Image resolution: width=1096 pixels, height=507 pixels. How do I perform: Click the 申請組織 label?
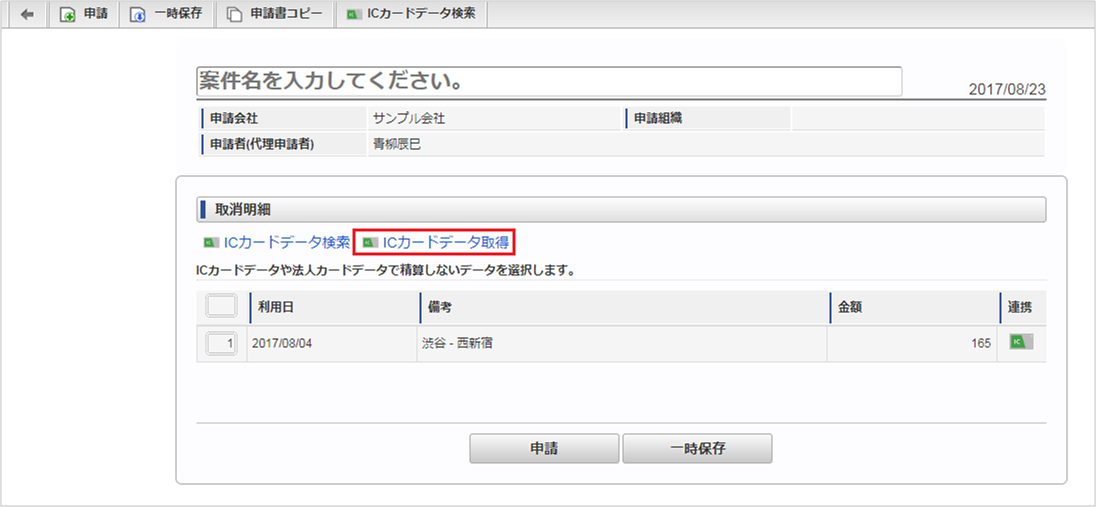[x=658, y=118]
